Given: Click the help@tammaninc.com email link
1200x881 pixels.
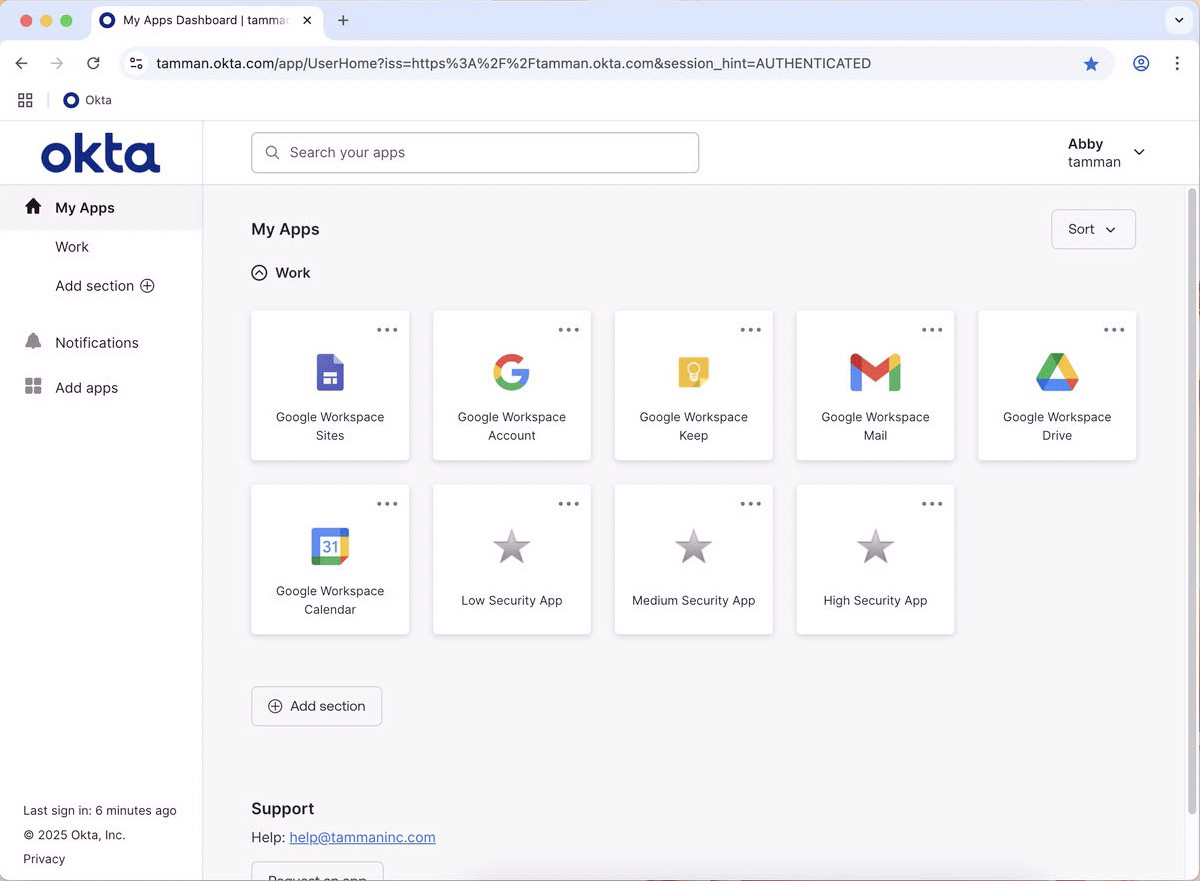Looking at the screenshot, I should (362, 837).
